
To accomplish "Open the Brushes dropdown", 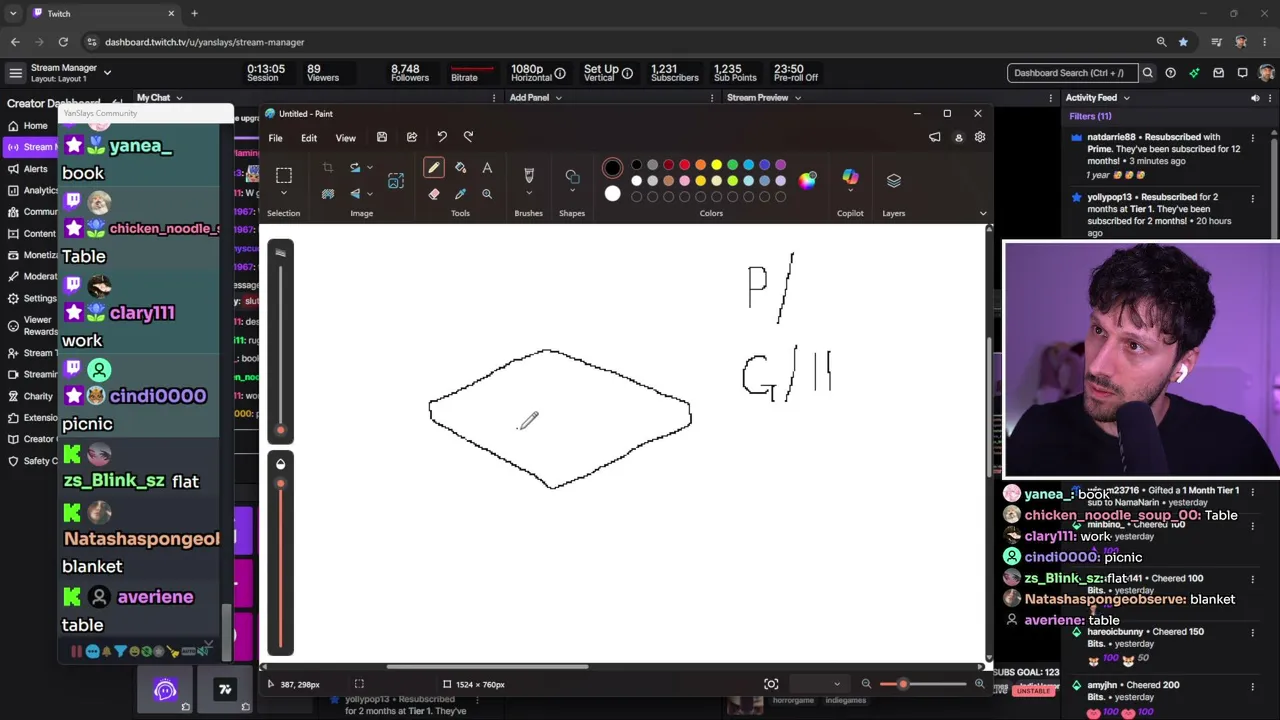I will click(x=529, y=194).
